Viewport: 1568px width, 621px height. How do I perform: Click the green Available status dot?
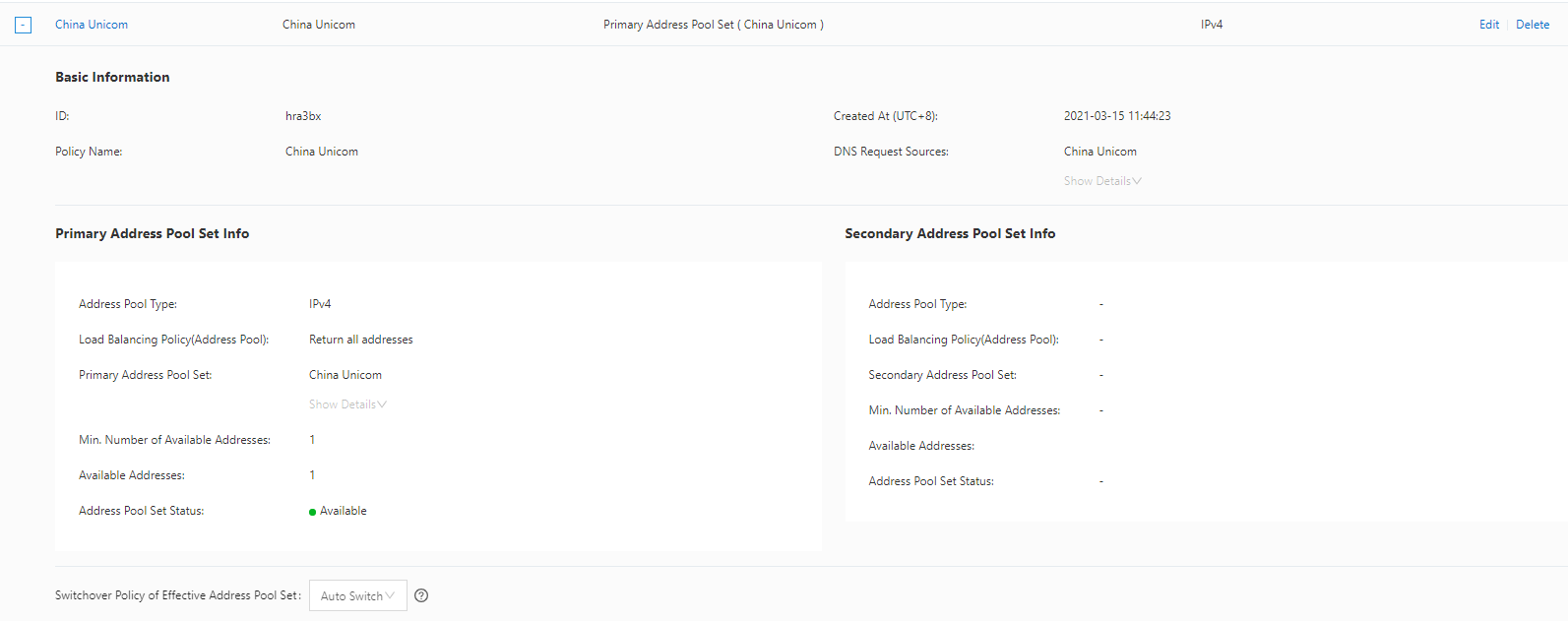coord(312,512)
